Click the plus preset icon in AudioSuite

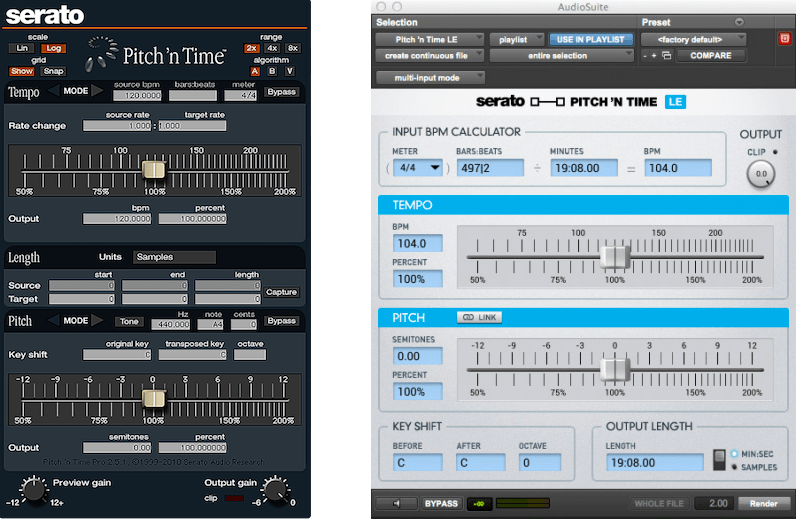tap(654, 55)
